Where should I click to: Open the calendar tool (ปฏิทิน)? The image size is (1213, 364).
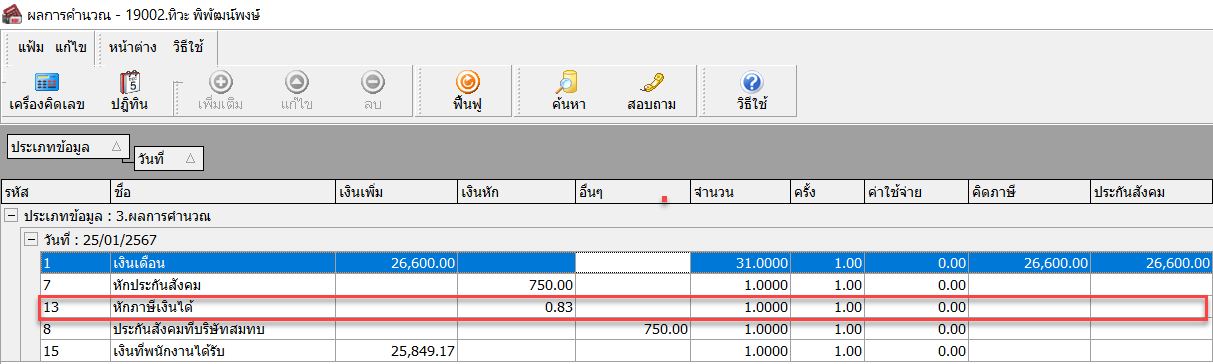(129, 91)
